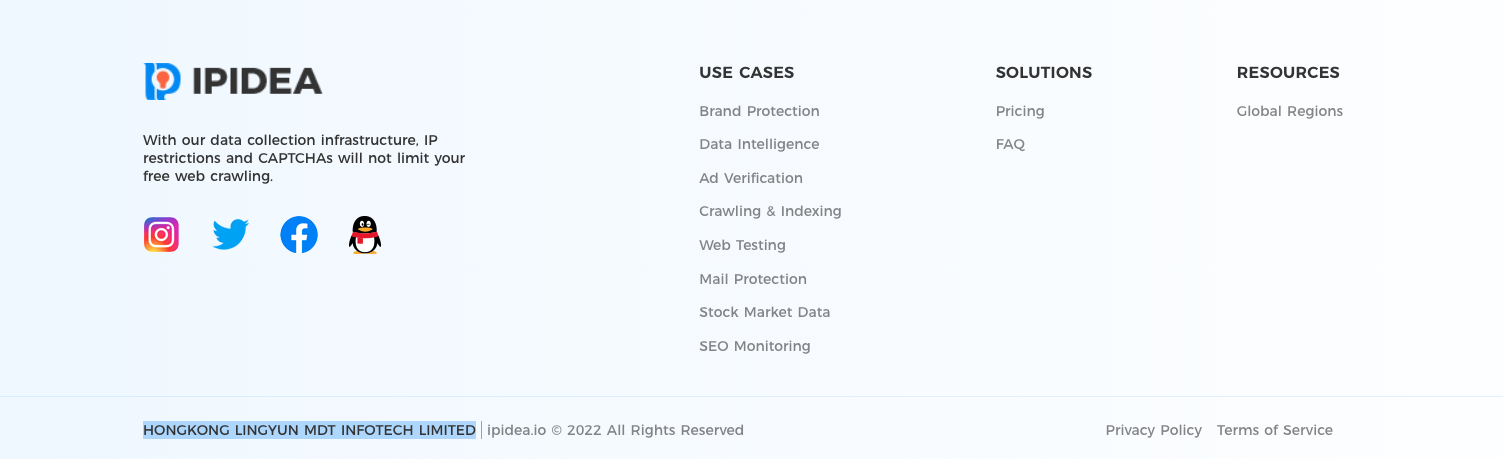Open SEO Monitoring use case

coord(755,346)
